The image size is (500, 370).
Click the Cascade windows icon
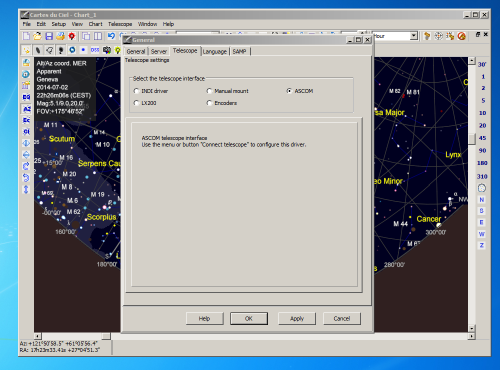coord(86,36)
